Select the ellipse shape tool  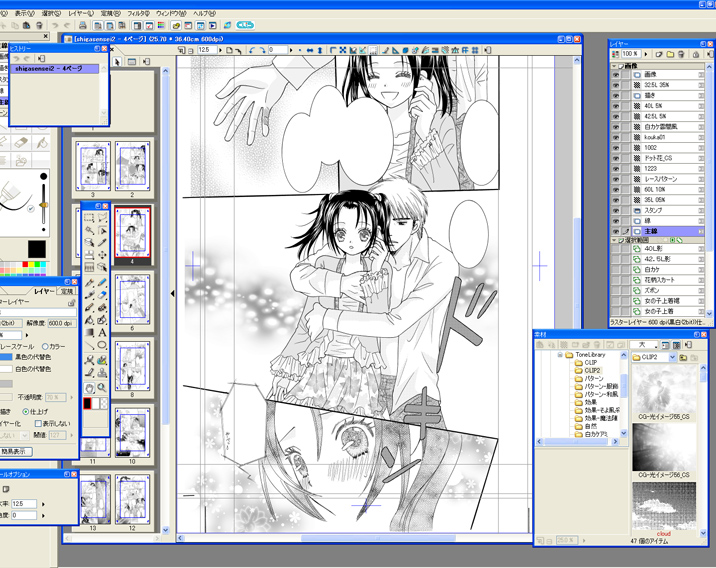tap(102, 345)
